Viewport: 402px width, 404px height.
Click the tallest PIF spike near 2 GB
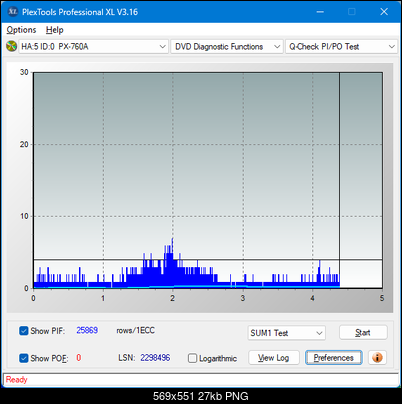click(172, 263)
